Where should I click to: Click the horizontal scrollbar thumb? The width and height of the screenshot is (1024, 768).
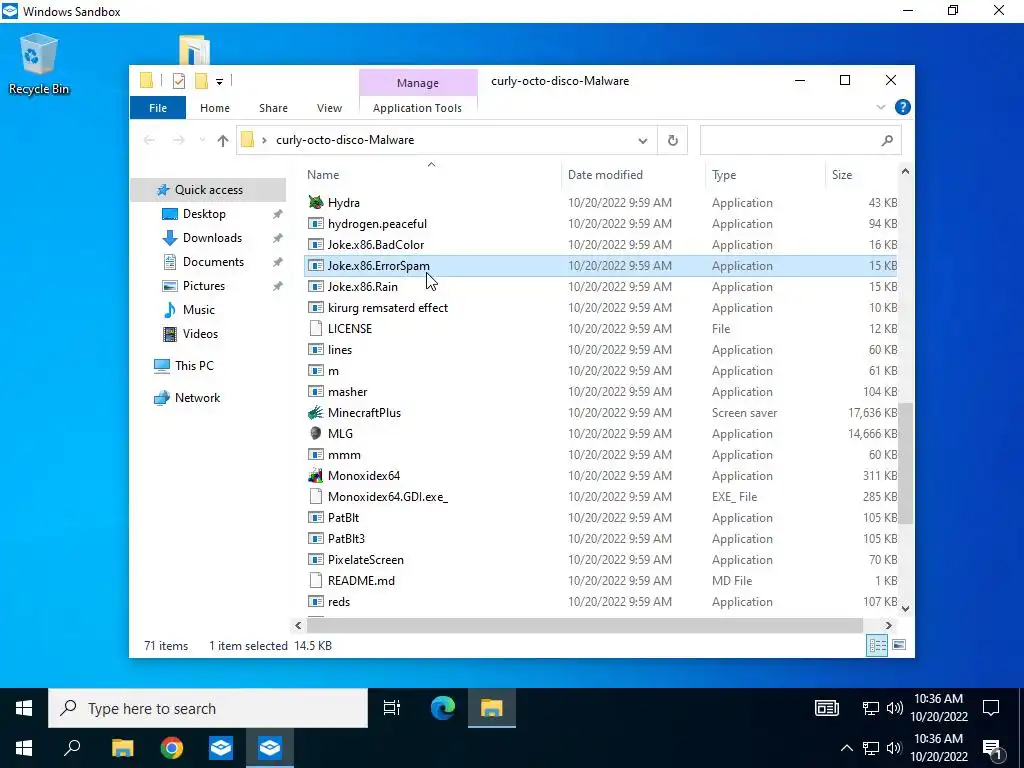[x=584, y=626]
